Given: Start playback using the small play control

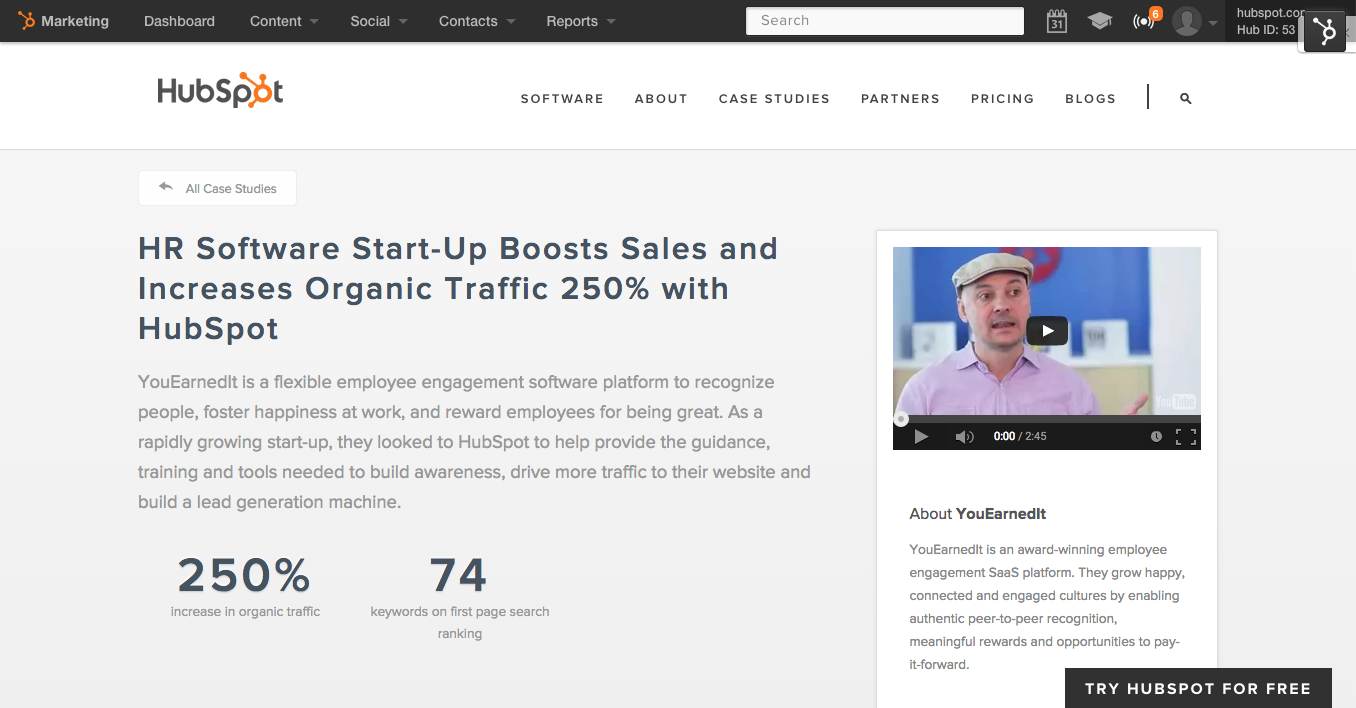Looking at the screenshot, I should click(x=921, y=436).
